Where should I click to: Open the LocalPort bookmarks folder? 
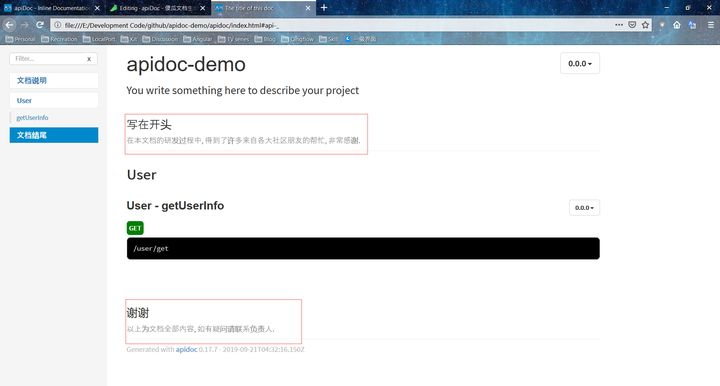[x=99, y=39]
